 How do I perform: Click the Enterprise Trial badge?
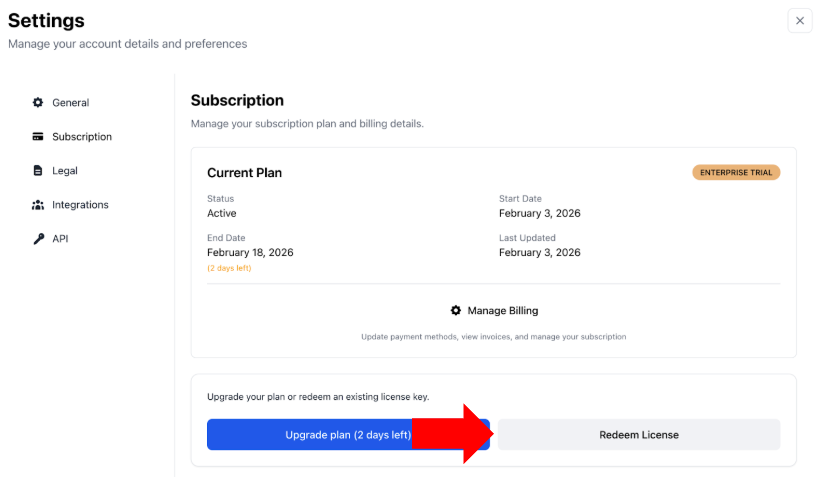tap(736, 172)
